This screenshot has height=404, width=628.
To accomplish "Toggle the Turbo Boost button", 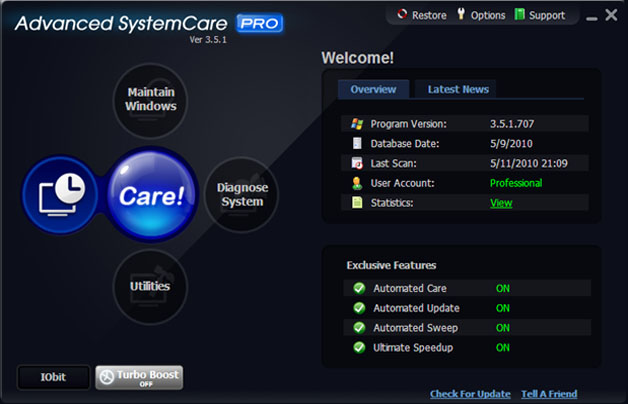I will coord(139,377).
